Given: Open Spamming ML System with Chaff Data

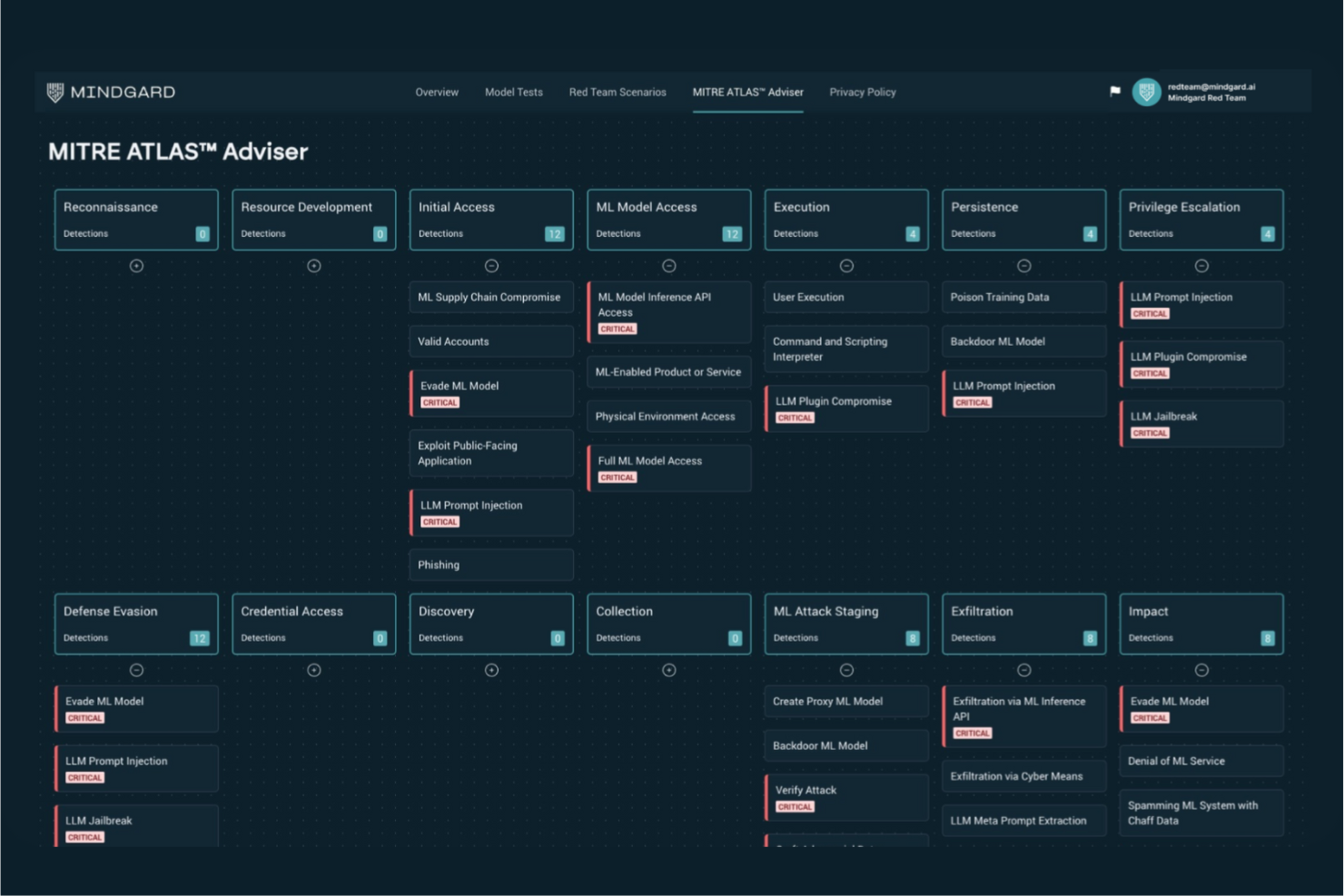Looking at the screenshot, I should [x=1201, y=812].
